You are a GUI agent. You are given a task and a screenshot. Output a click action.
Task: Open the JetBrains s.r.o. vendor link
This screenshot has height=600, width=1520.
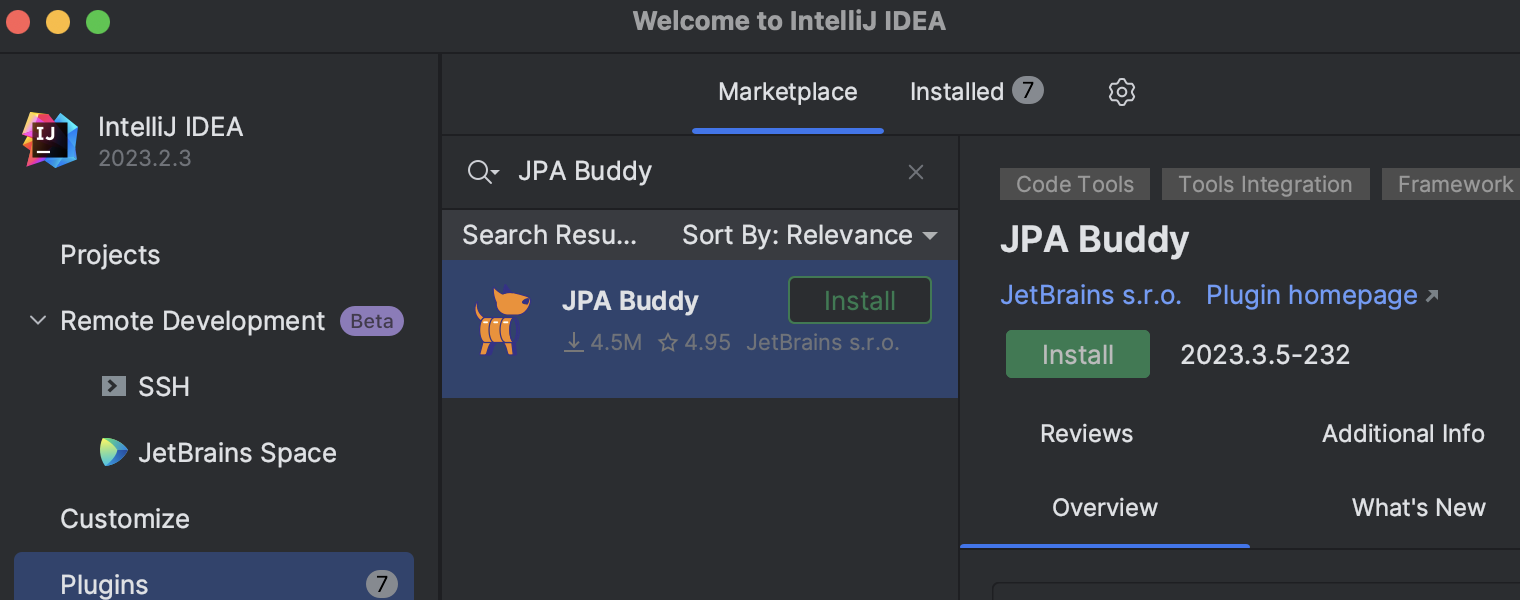pyautogui.click(x=1091, y=295)
